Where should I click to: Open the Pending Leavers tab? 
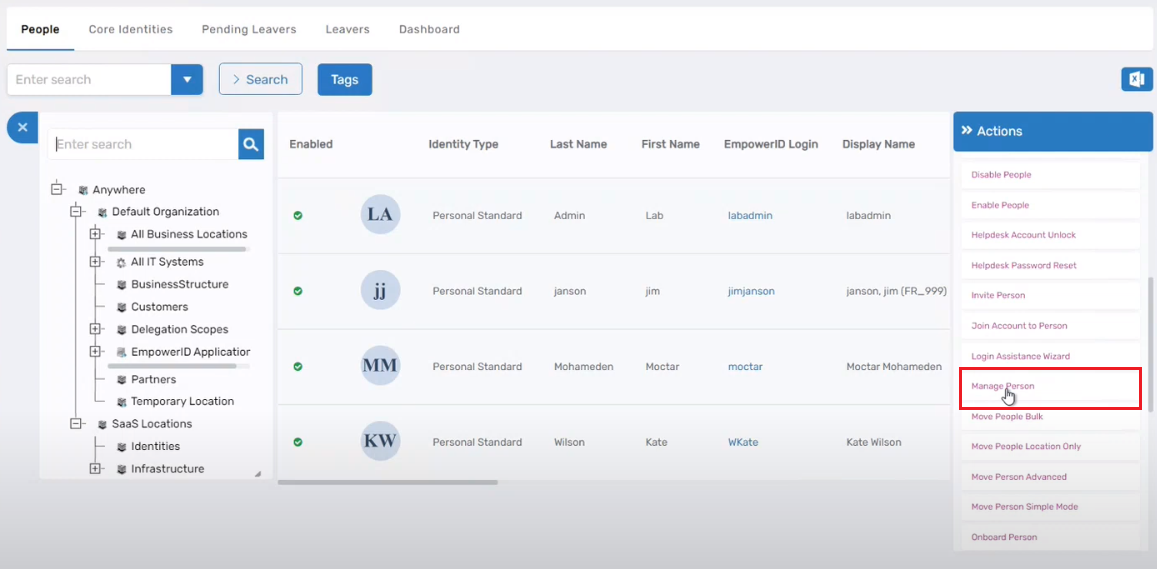pyautogui.click(x=249, y=30)
